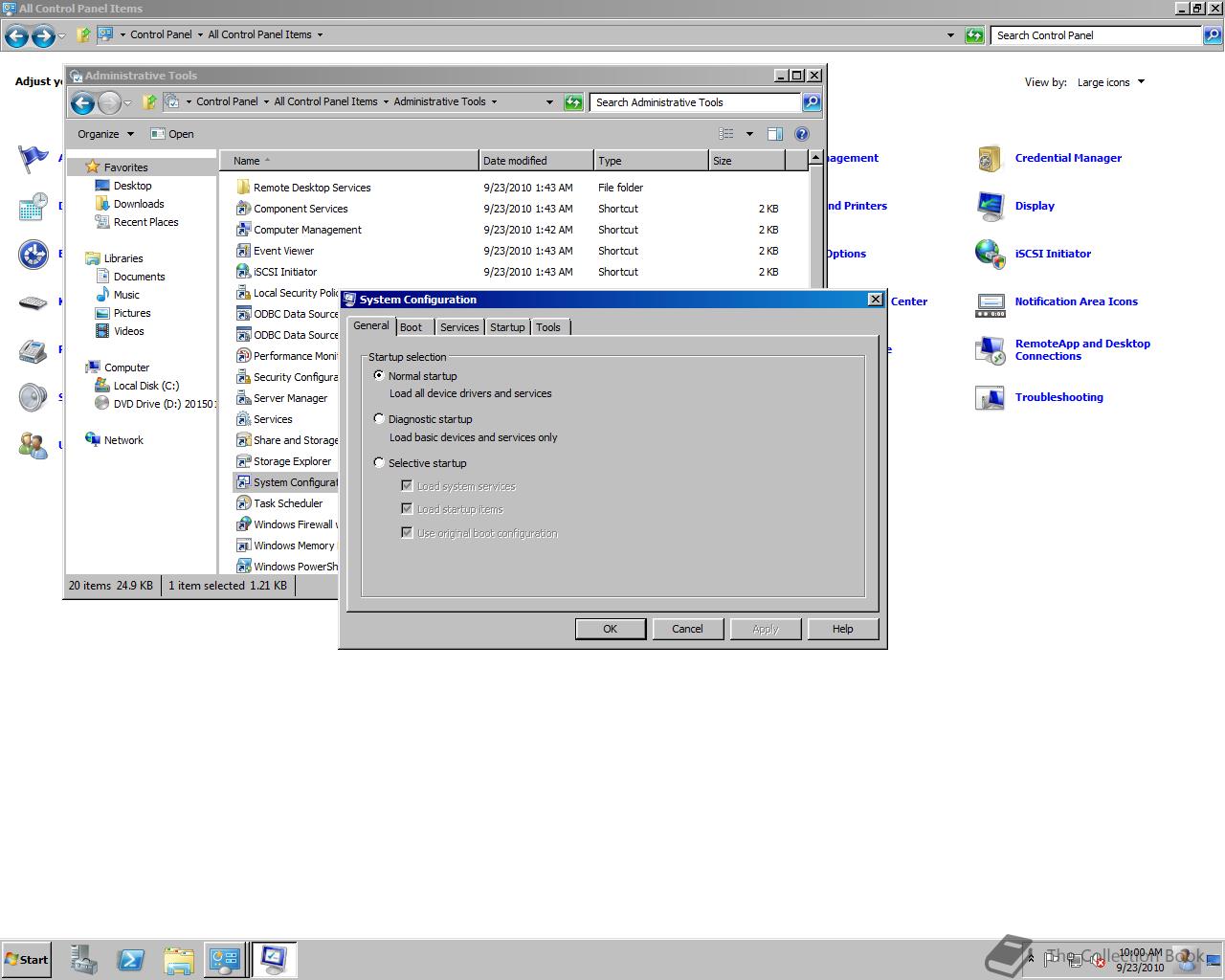Open the Credential Manager icon
The width and height of the screenshot is (1225, 980).
[990, 158]
